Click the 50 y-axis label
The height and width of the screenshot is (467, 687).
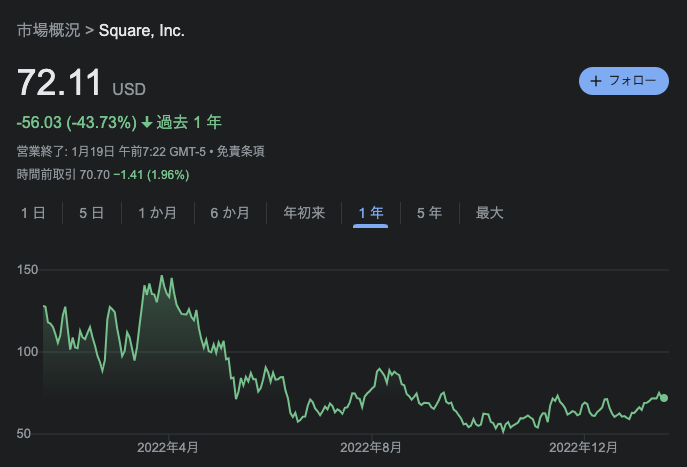click(24, 434)
